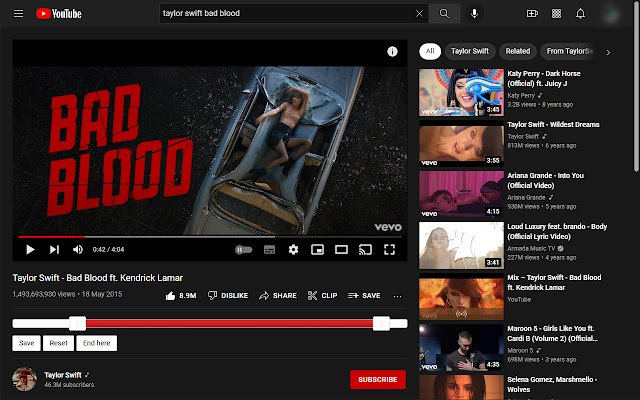Open Armada Music TV channel link
The image size is (640, 400).
(531, 248)
